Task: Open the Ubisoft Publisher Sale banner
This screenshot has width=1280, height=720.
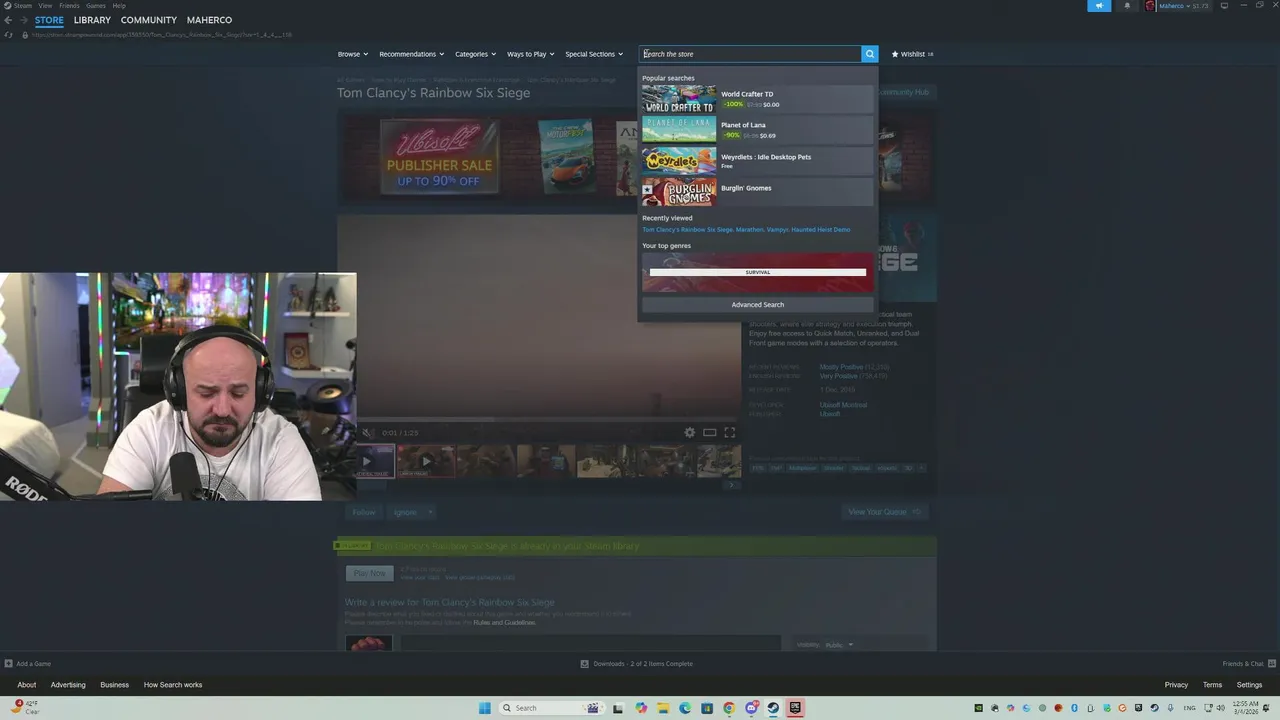Action: pos(440,157)
